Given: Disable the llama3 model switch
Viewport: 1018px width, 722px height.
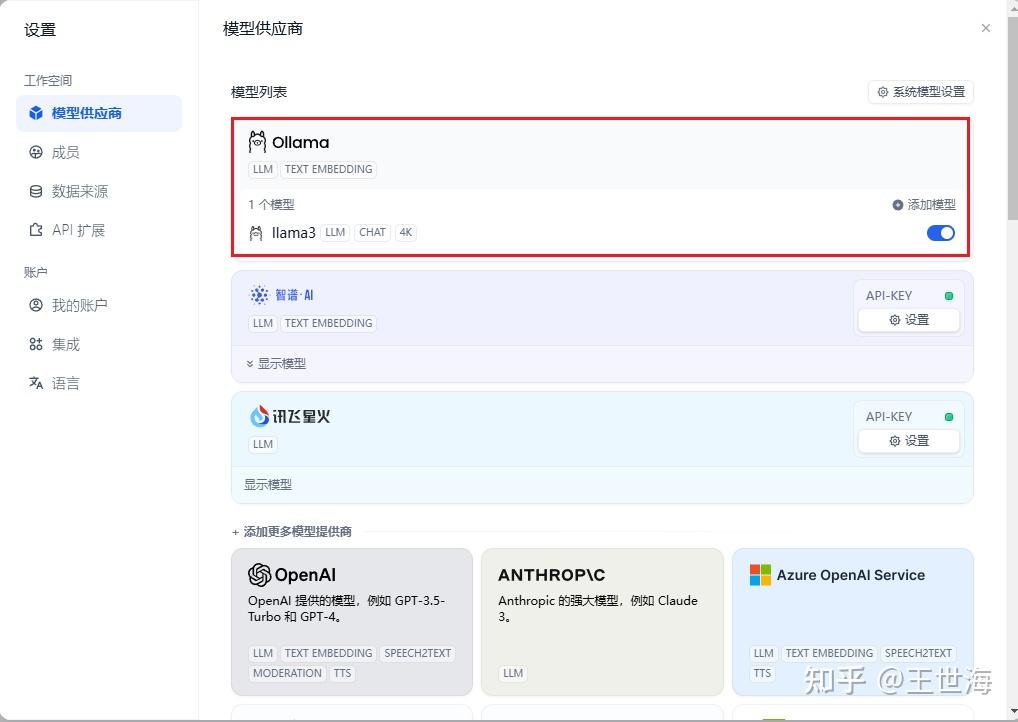Looking at the screenshot, I should click(939, 232).
